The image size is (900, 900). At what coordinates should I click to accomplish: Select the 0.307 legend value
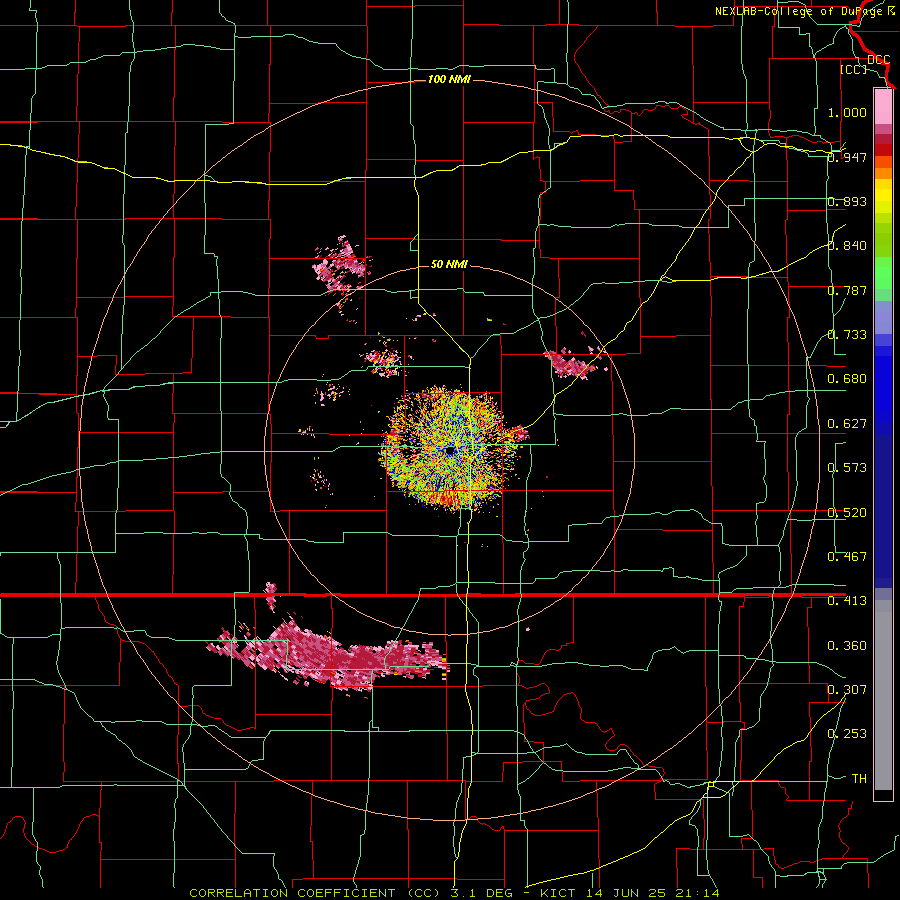tap(847, 689)
